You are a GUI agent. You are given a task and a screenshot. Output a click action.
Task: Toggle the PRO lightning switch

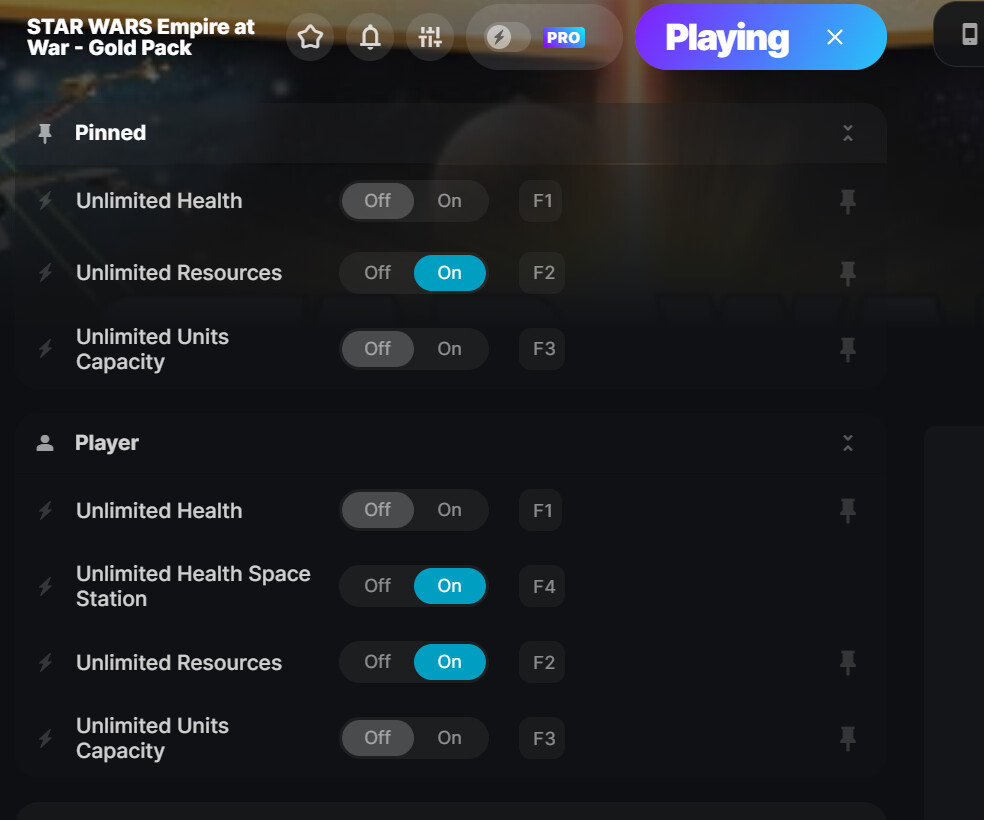point(508,37)
